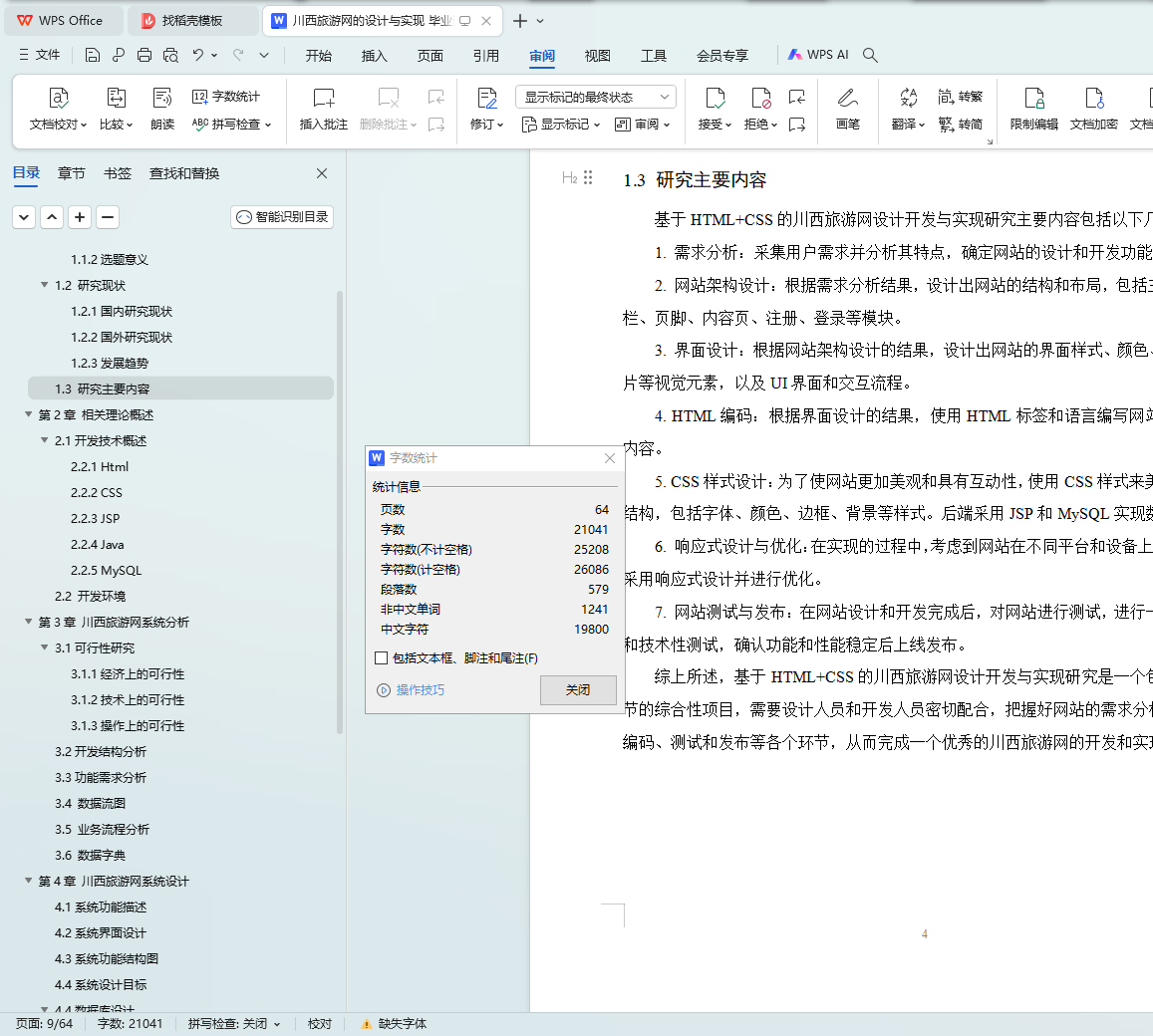Click the save icon in quick toolbar
Screen dimensions: 1153x1036
[x=92, y=55]
